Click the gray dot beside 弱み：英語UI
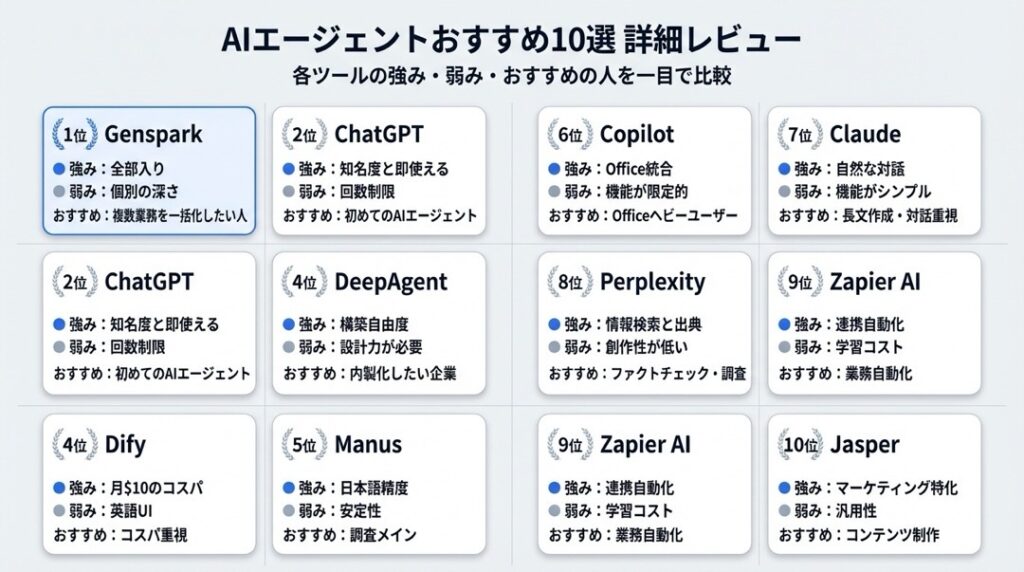 click(x=59, y=511)
